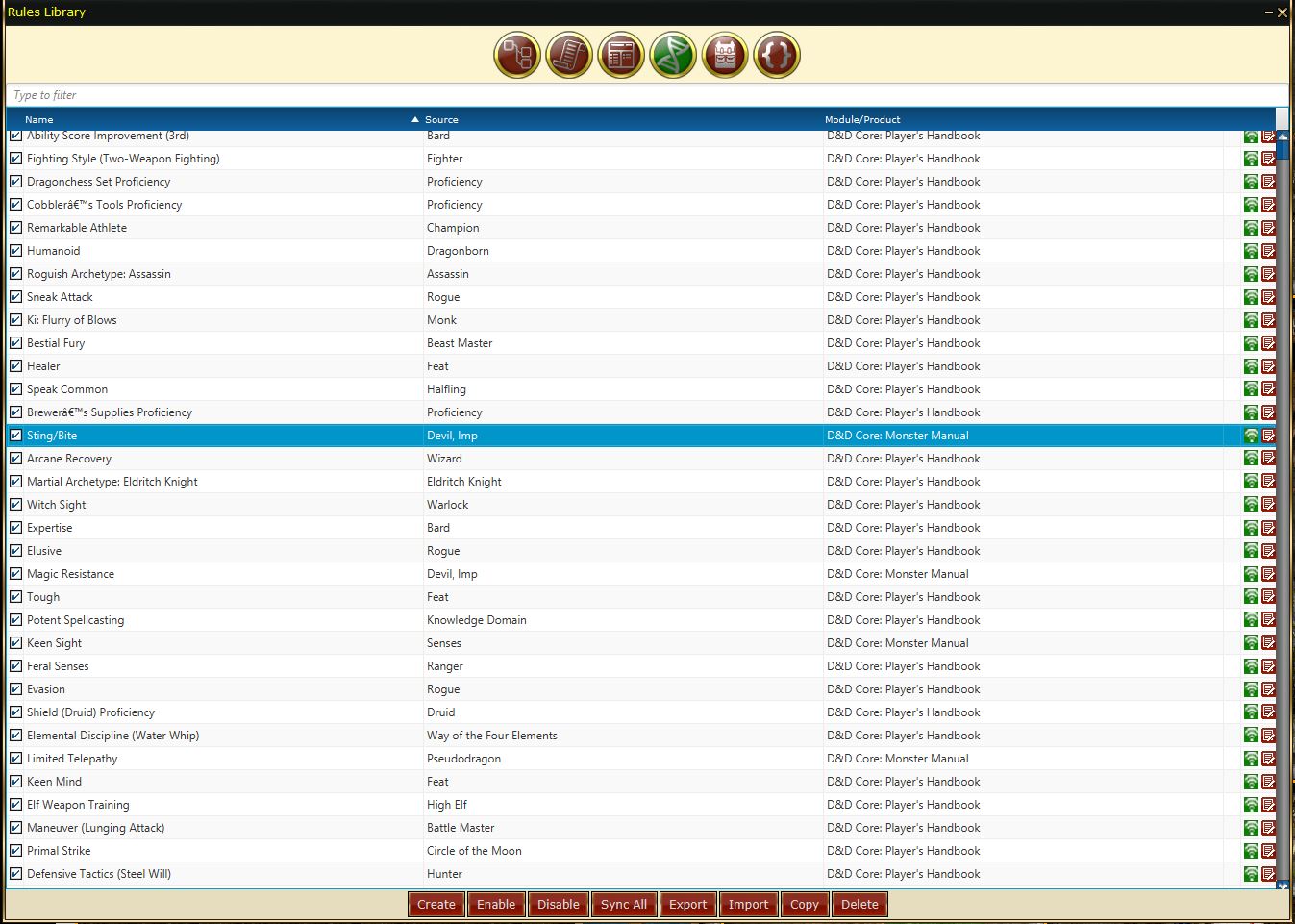Click the Circle of the Moon source cell

474,851
